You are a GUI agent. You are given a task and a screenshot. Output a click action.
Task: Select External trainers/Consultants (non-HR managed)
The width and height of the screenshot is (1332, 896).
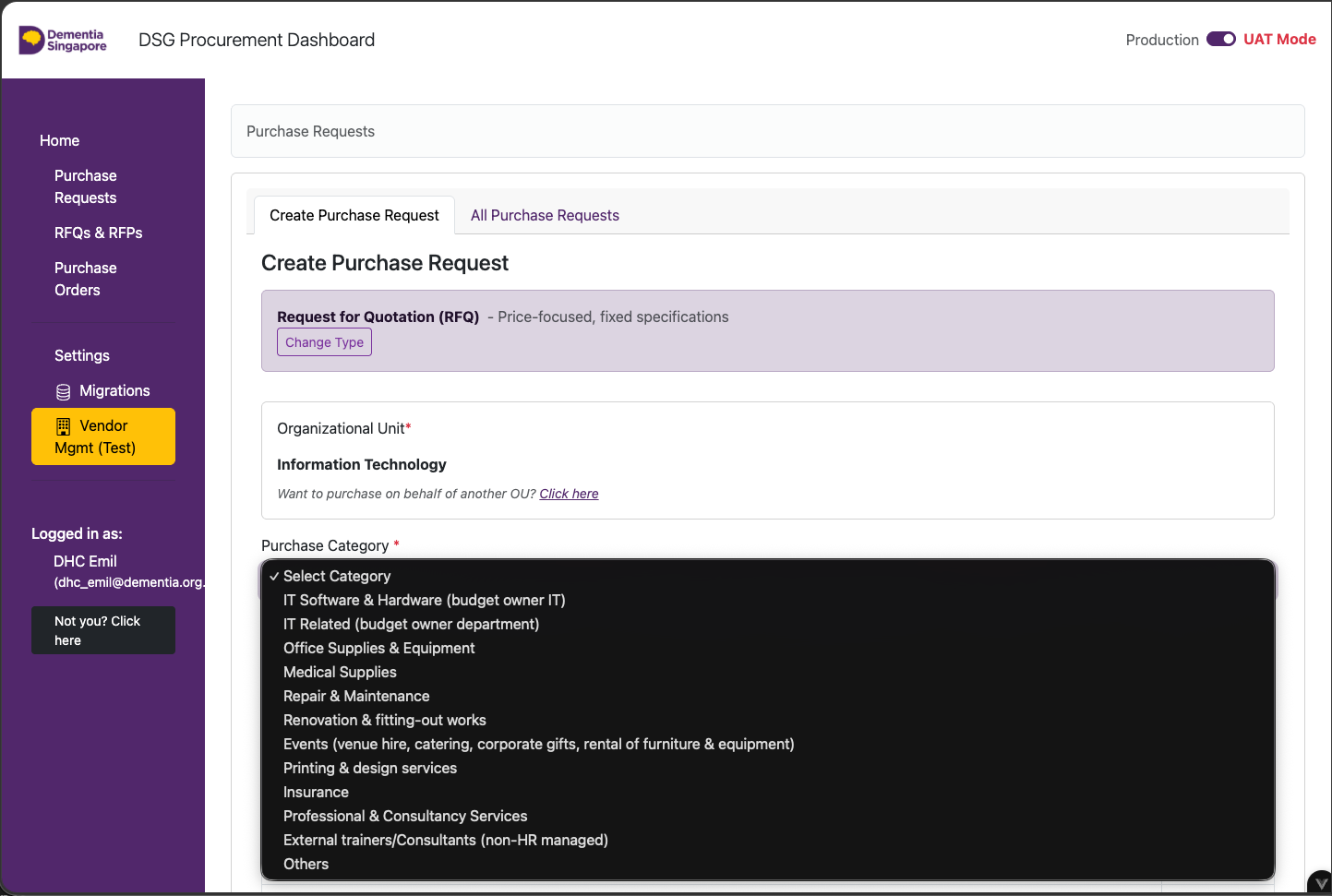point(768,840)
